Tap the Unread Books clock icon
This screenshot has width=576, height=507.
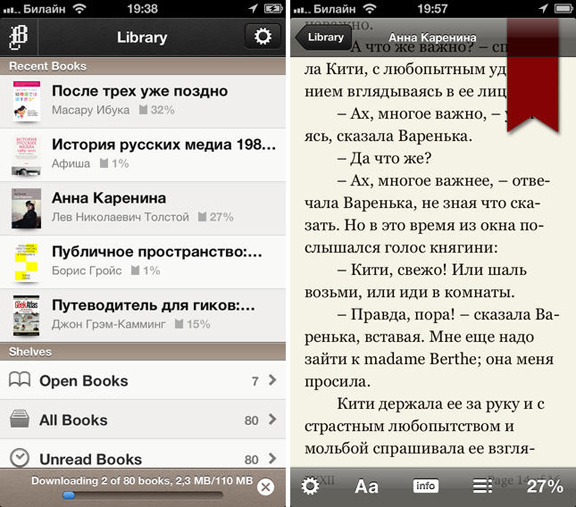pos(19,458)
